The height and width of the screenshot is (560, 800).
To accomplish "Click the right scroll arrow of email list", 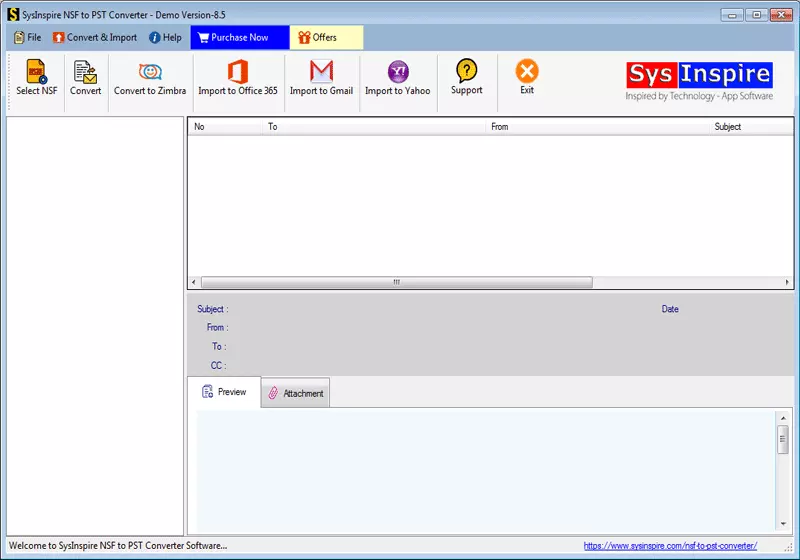I will (x=787, y=282).
